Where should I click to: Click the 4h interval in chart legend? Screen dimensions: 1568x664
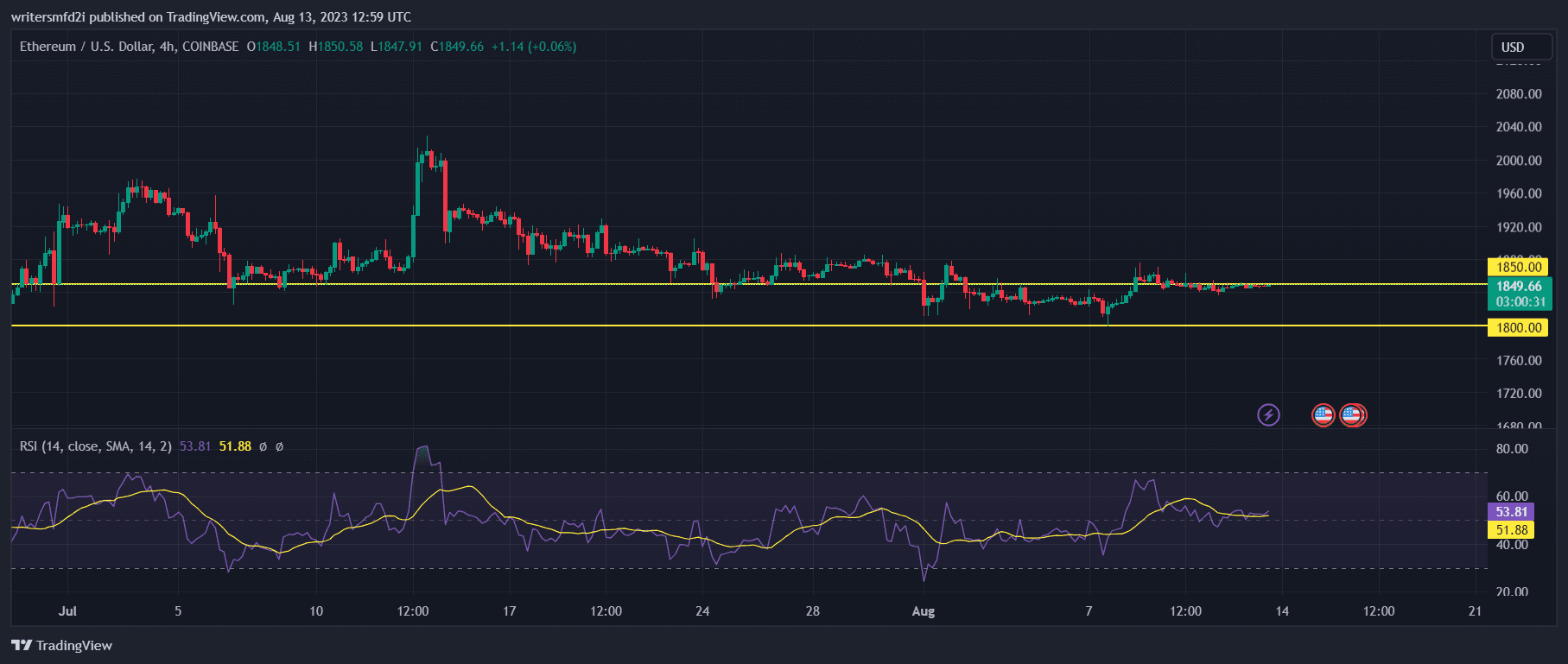167,47
